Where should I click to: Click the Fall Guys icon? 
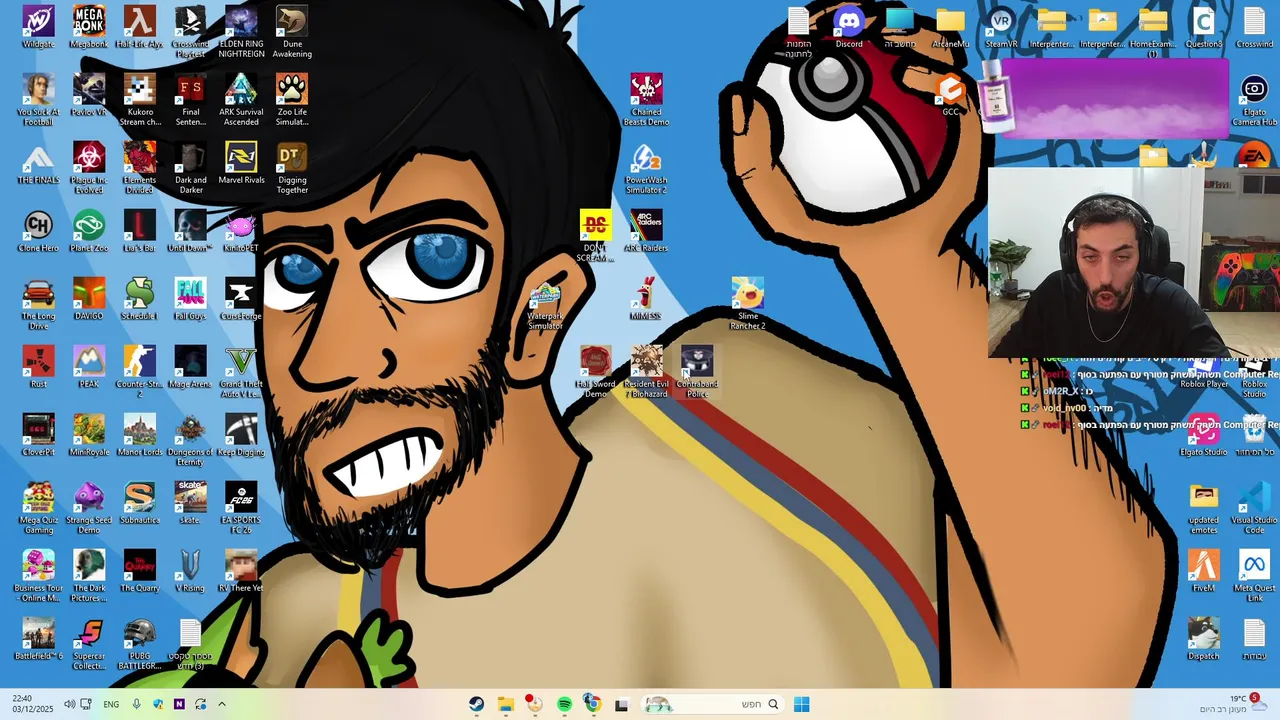point(190,299)
